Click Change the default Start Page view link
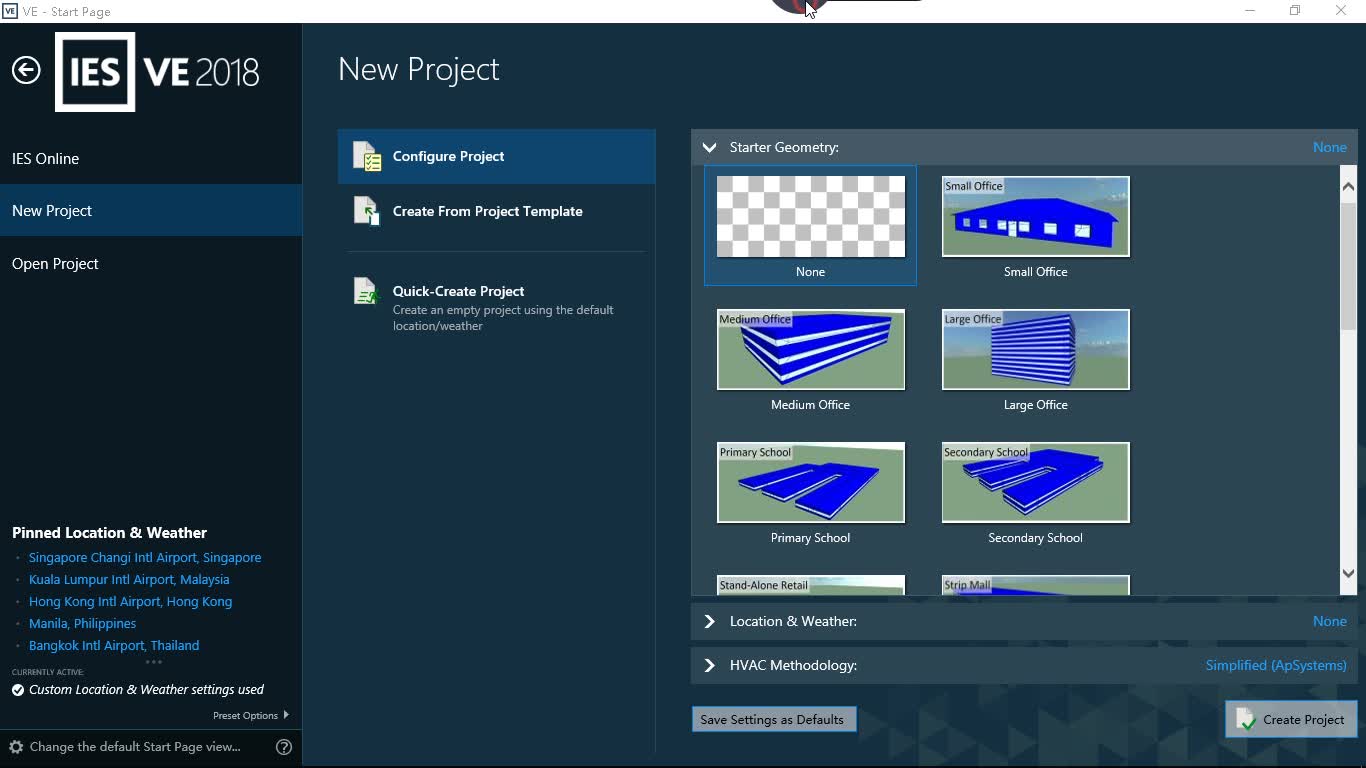1366x768 pixels. click(135, 747)
